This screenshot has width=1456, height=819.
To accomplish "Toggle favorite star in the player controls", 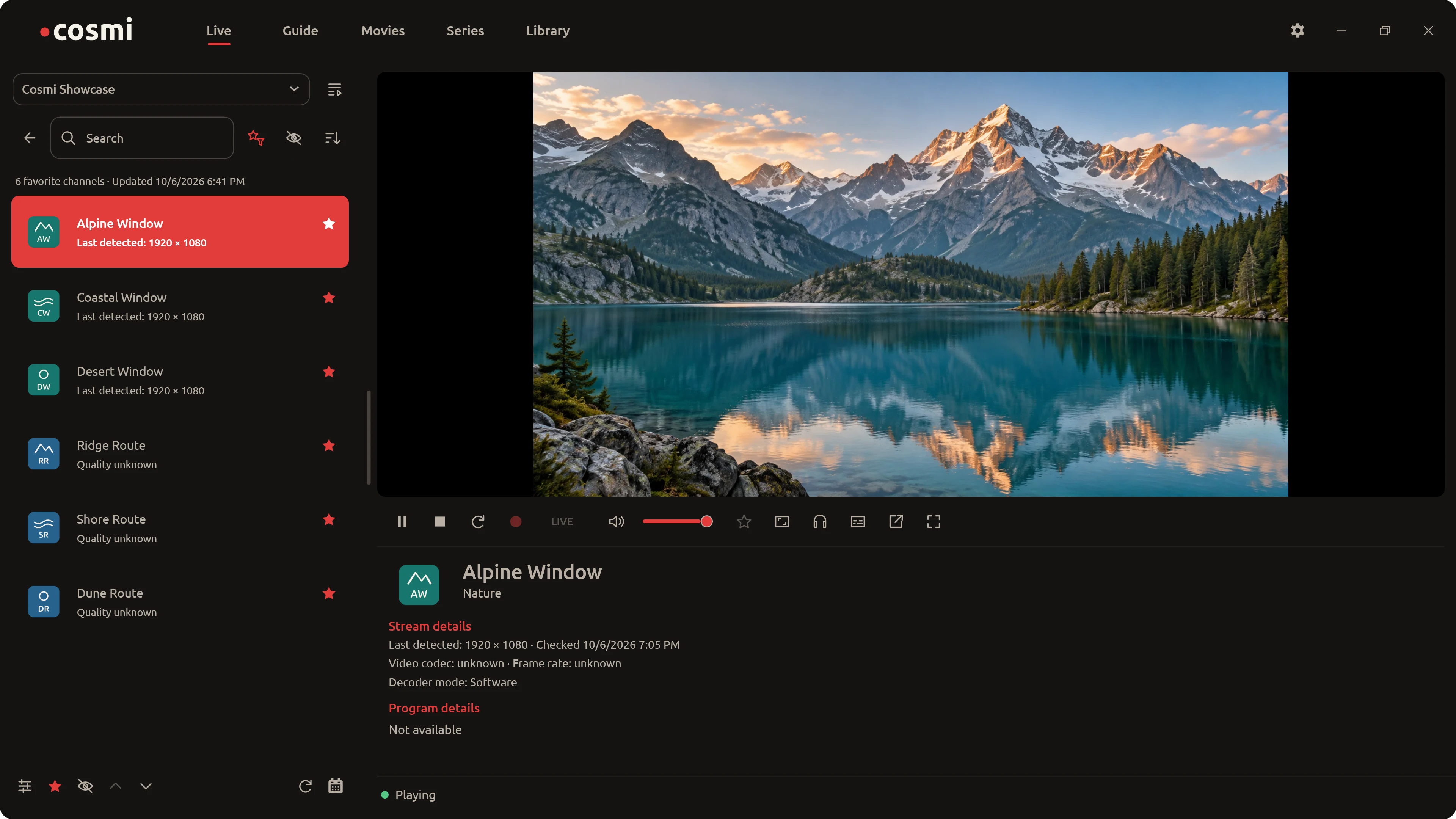I will click(744, 521).
